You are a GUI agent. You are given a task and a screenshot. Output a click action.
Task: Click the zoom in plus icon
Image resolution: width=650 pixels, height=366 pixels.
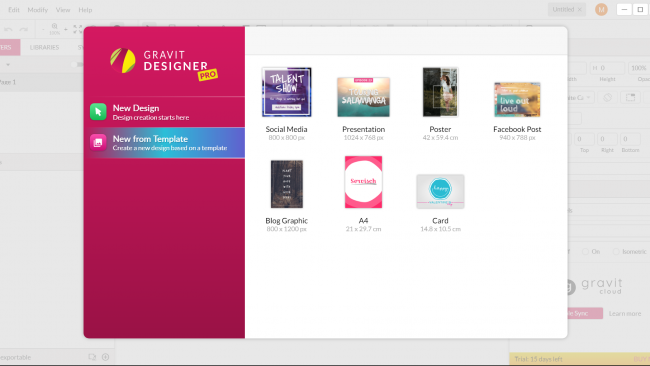click(65, 29)
